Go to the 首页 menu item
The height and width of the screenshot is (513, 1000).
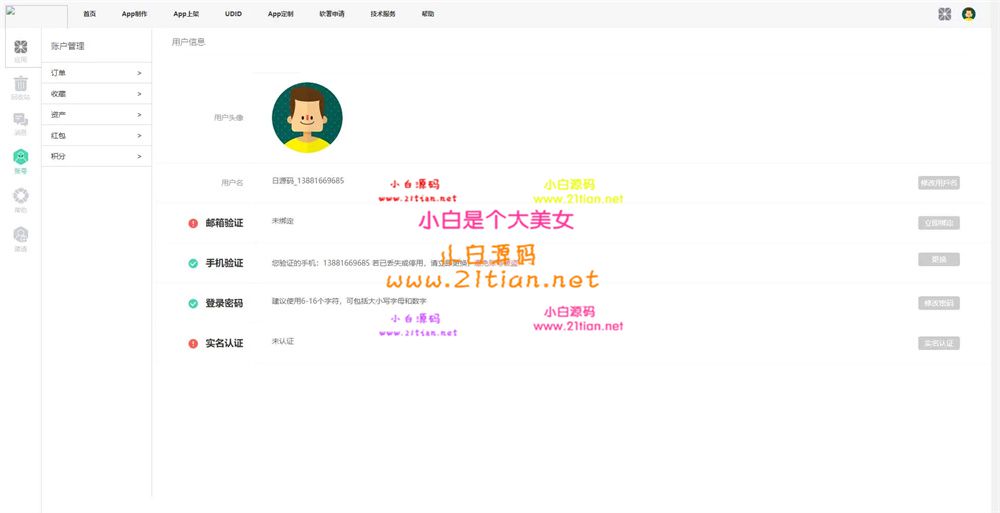(x=90, y=14)
